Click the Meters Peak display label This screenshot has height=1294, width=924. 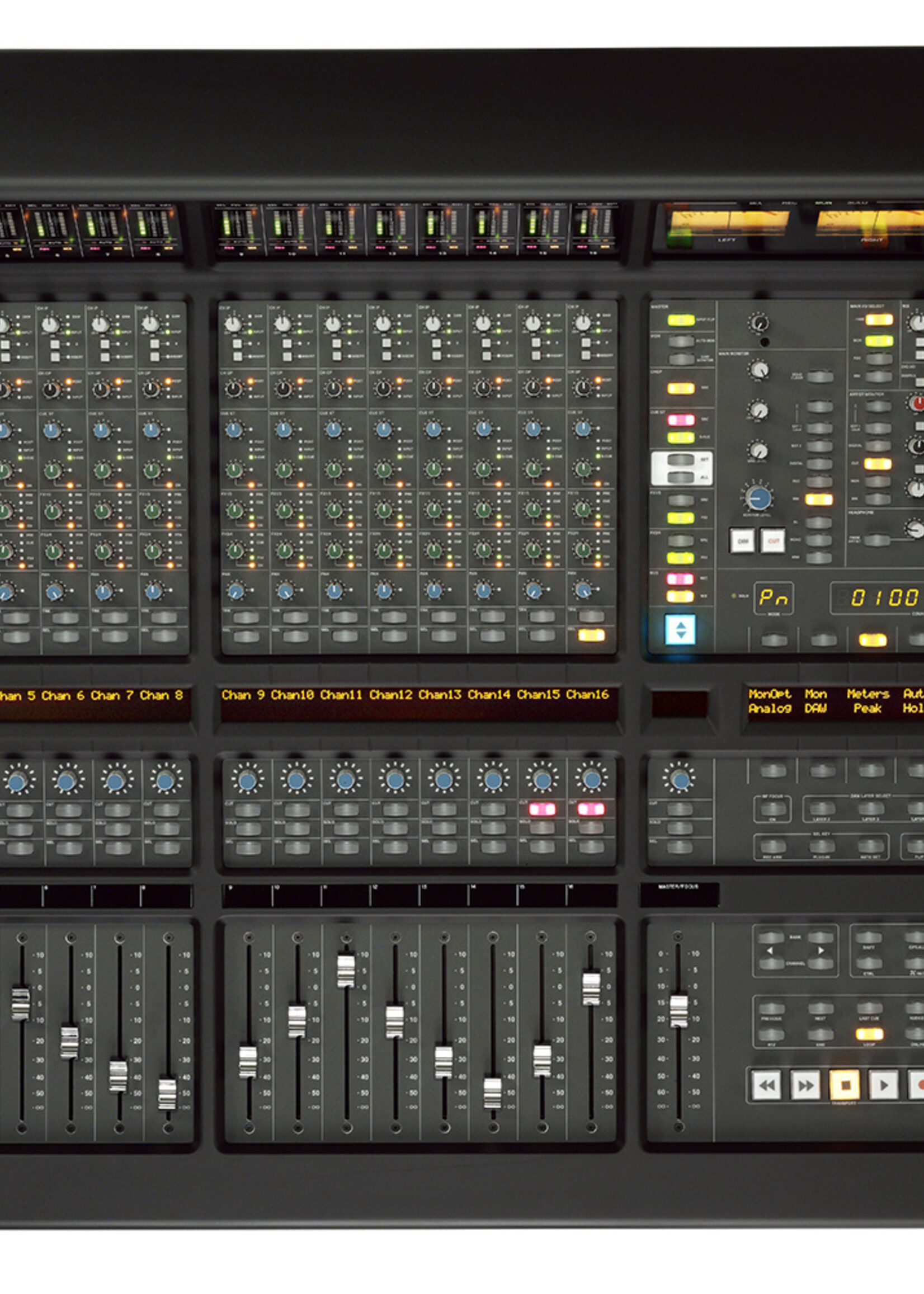pos(868,701)
